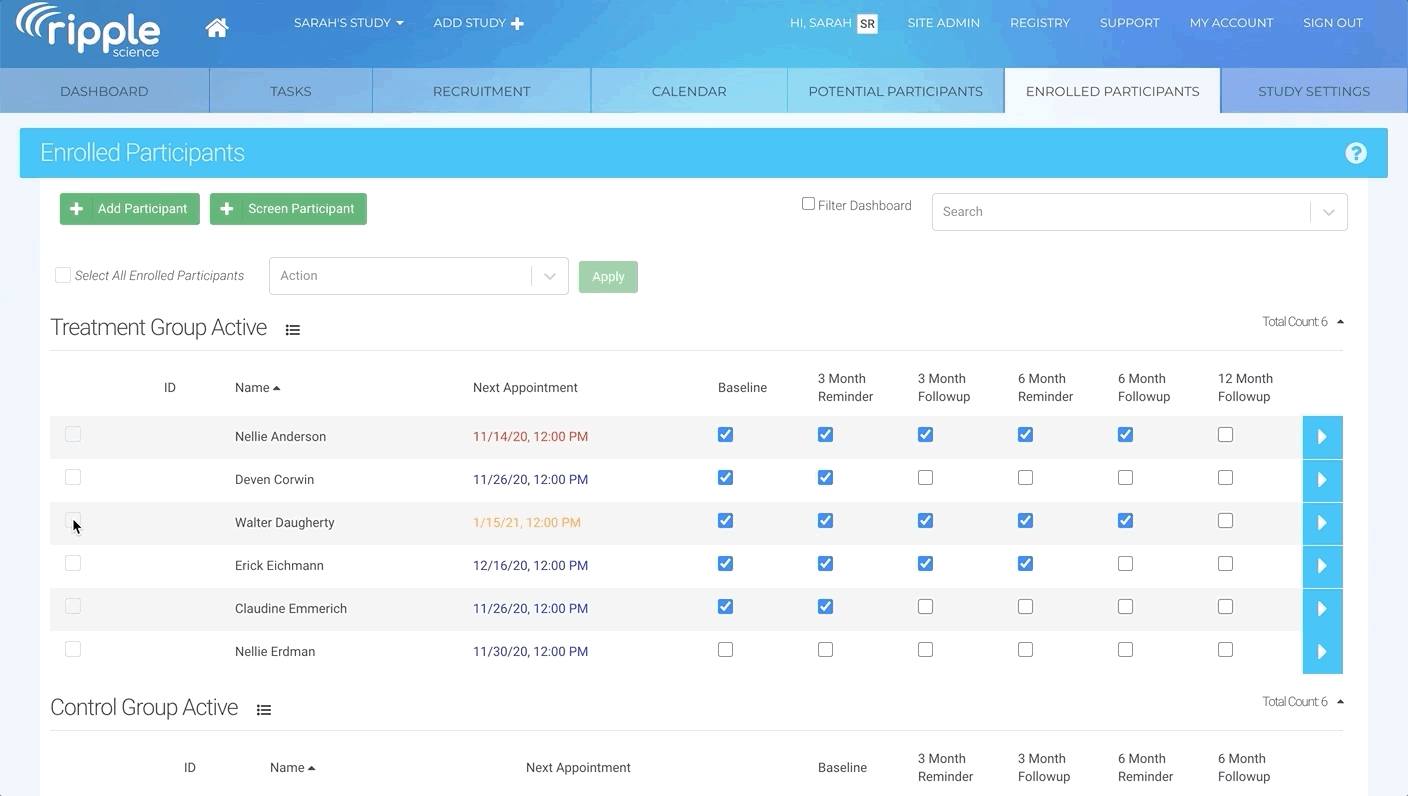Open the help question mark icon
The height and width of the screenshot is (796, 1408).
(1355, 153)
